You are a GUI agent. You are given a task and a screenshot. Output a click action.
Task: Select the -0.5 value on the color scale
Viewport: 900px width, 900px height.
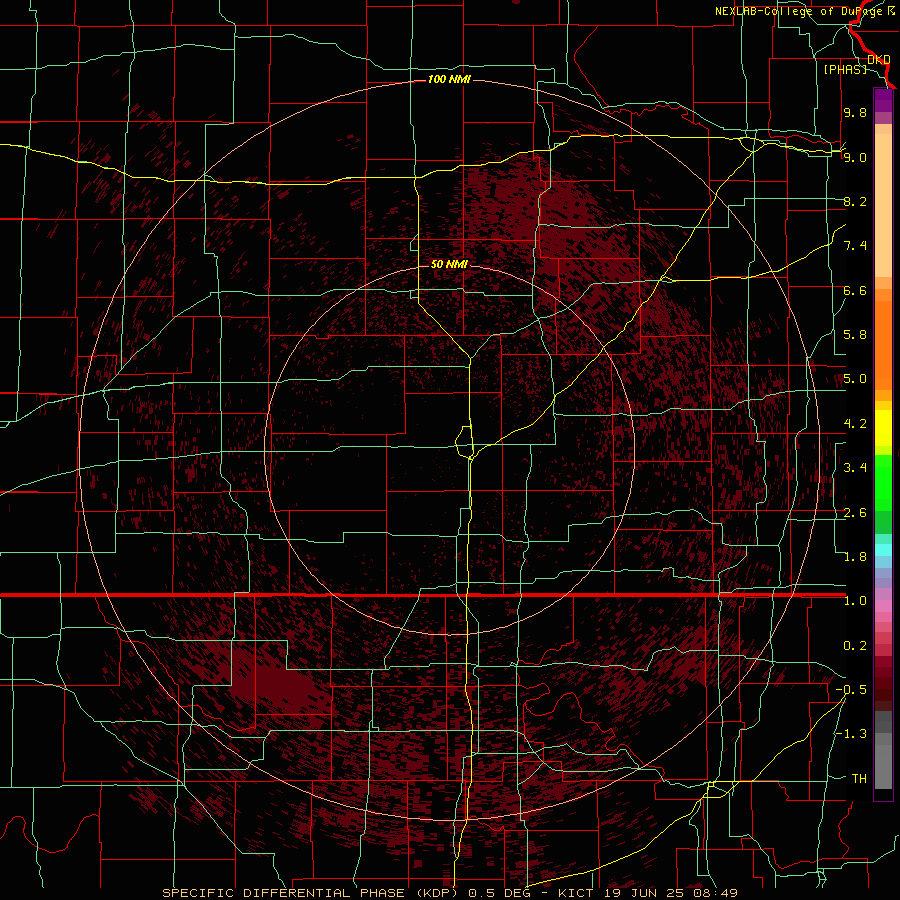[x=851, y=690]
